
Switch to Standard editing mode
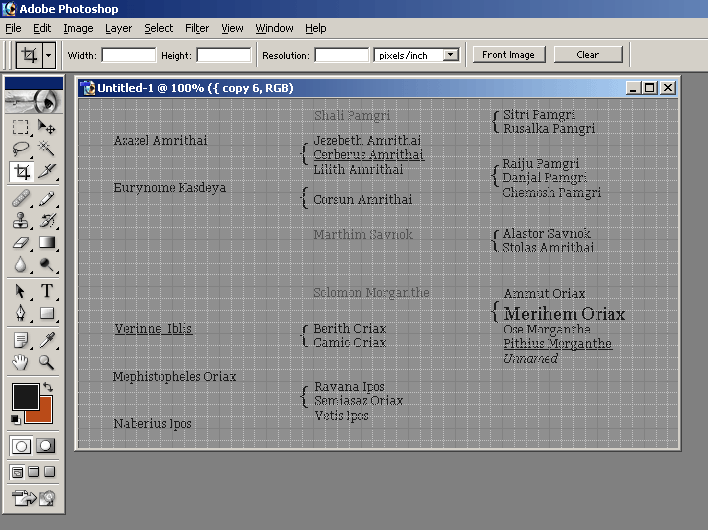tap(21, 446)
